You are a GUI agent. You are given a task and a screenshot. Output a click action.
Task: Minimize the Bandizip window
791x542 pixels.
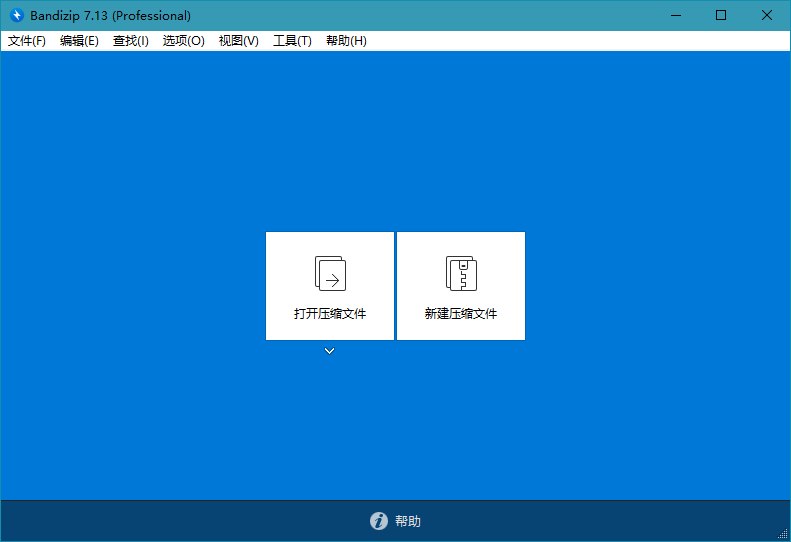pos(675,15)
